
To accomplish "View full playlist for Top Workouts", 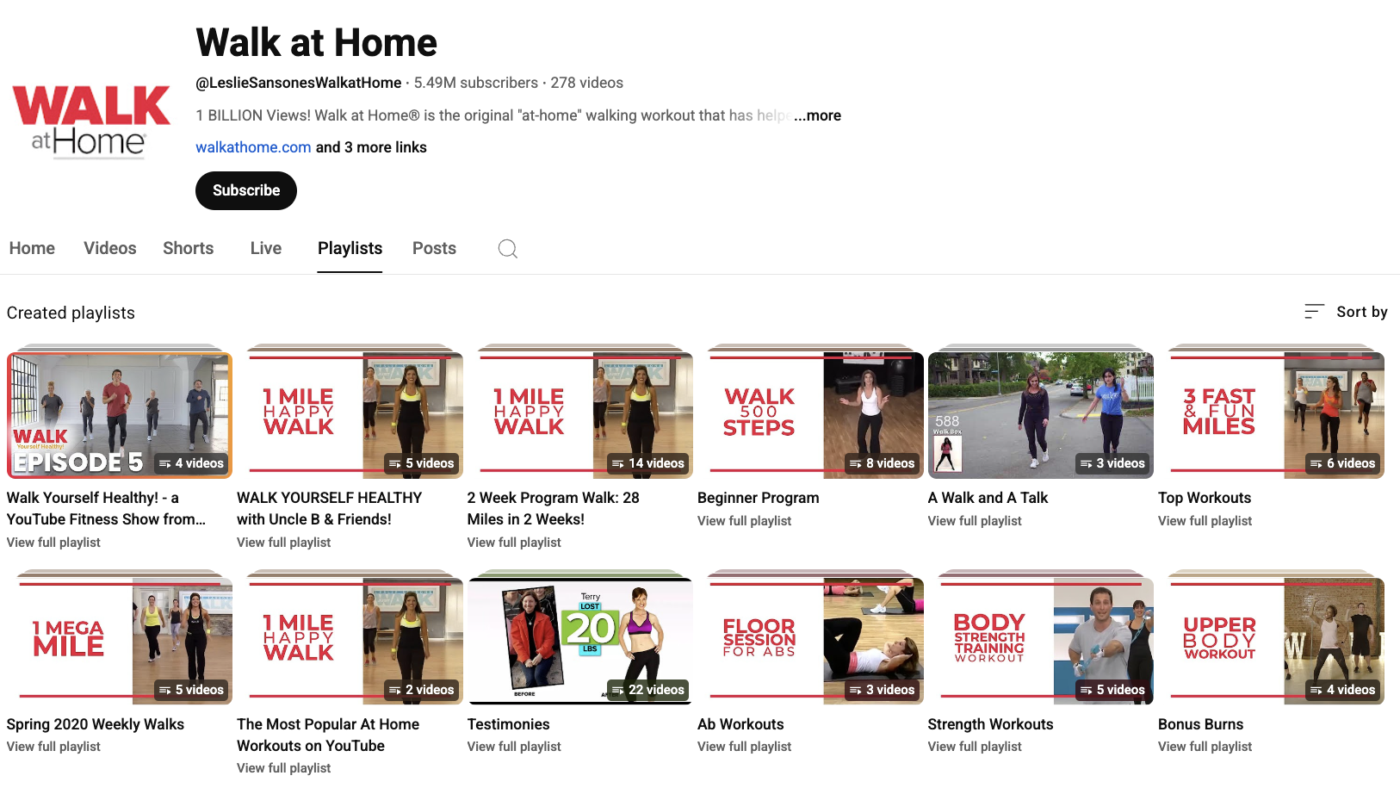I will pos(1205,521).
